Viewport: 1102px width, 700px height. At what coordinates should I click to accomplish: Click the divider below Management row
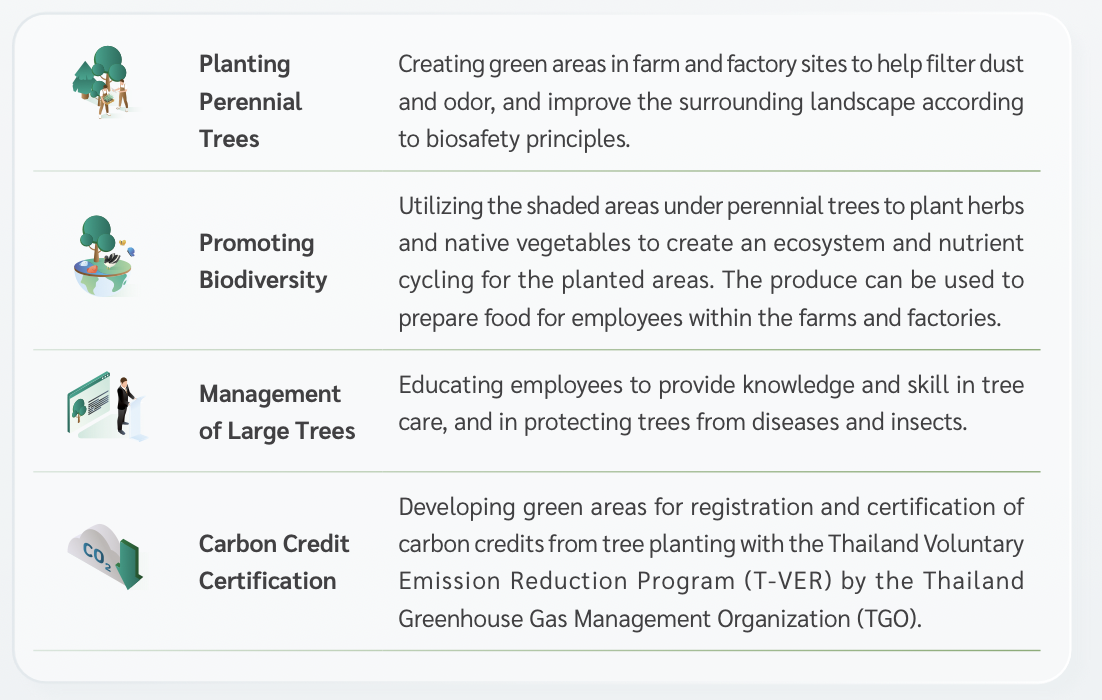(536, 472)
